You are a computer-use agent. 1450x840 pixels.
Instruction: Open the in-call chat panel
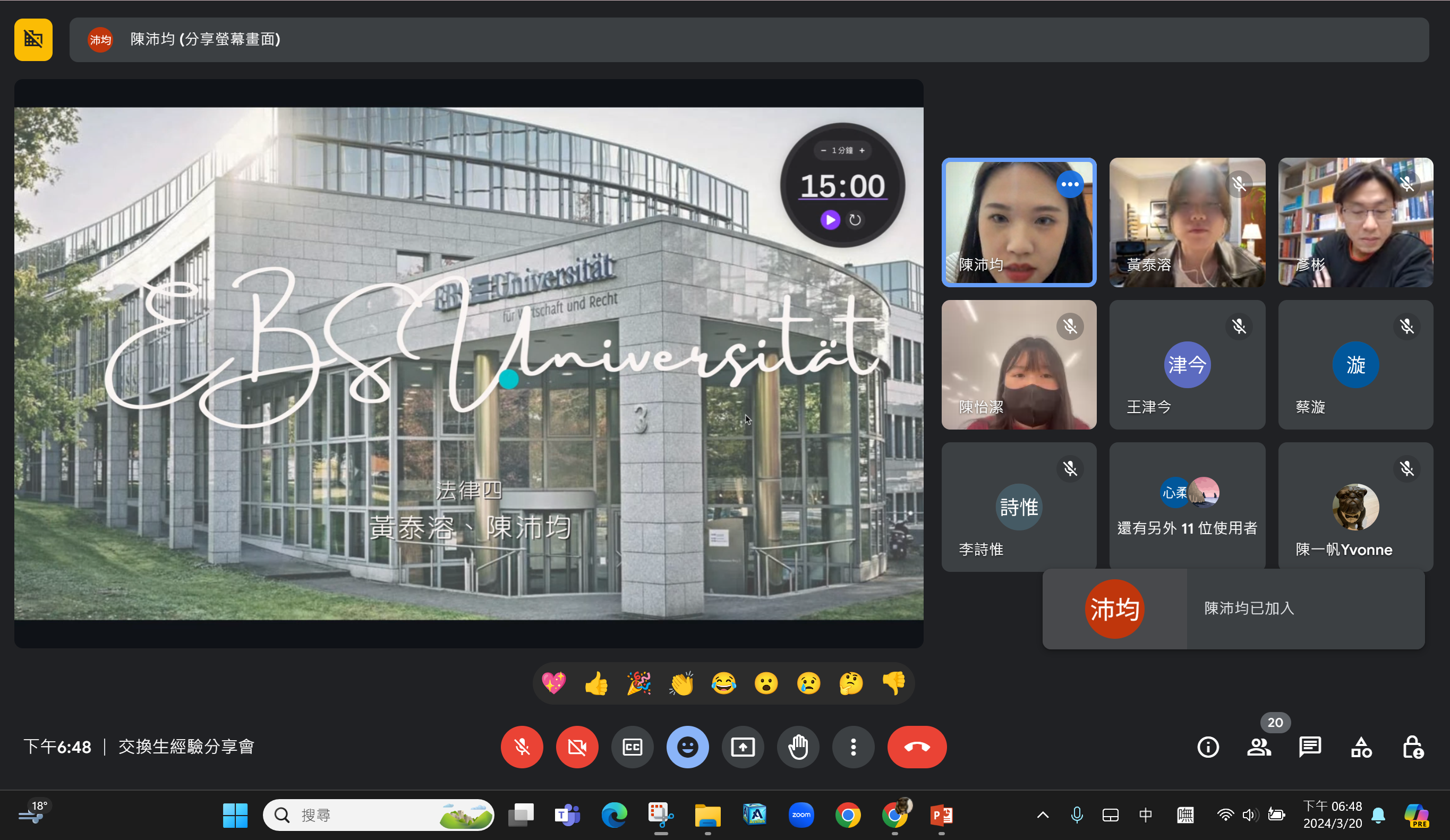[x=1310, y=747]
